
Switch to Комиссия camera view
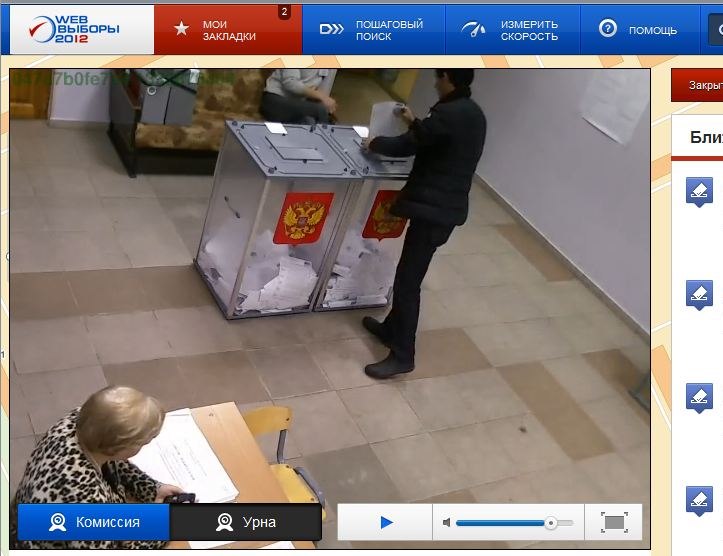(94, 522)
